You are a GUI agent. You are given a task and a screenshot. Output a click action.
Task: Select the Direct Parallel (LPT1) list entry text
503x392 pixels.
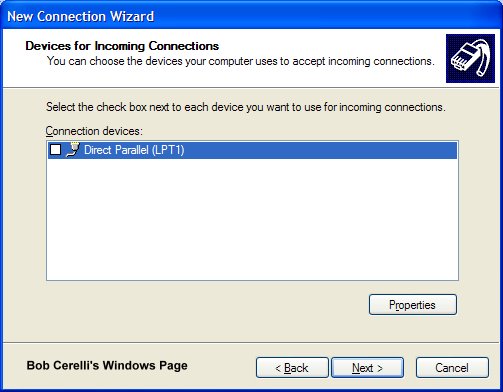134,150
